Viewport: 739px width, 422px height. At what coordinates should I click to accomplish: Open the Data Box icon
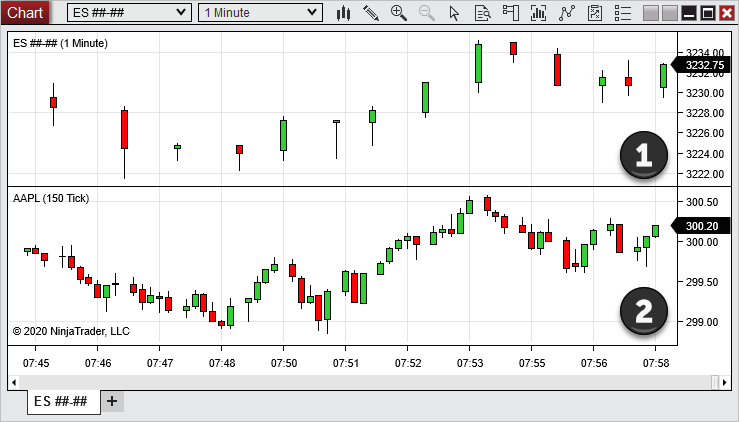[483, 13]
